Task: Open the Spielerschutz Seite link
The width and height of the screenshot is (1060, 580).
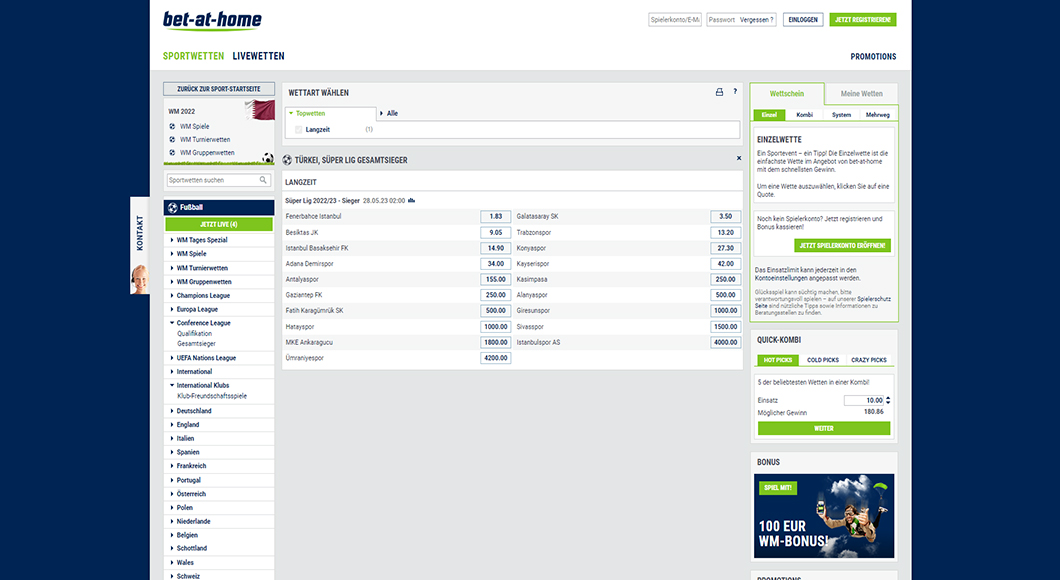Action: pyautogui.click(x=825, y=302)
